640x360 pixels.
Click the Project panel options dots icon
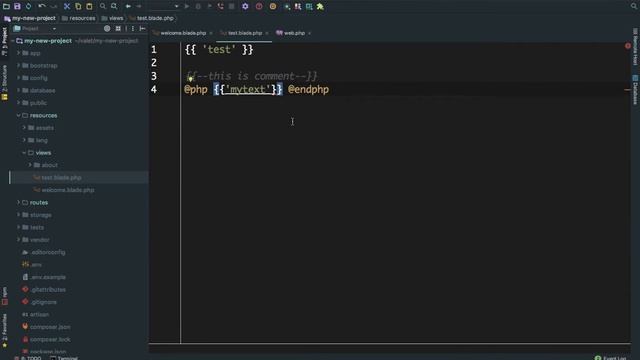pos(133,29)
